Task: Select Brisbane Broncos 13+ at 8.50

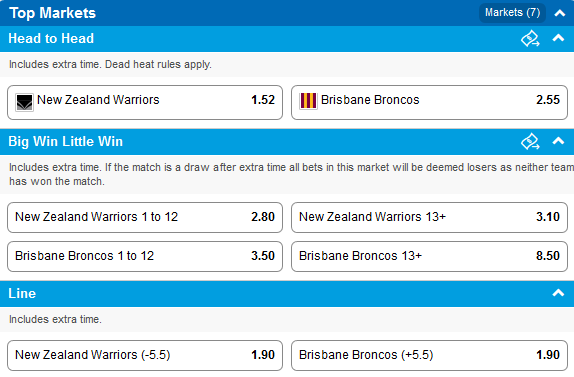Action: (x=429, y=256)
